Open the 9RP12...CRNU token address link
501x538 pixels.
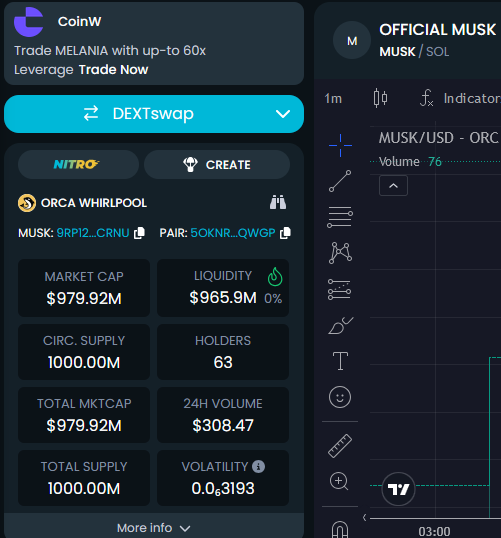point(93,233)
